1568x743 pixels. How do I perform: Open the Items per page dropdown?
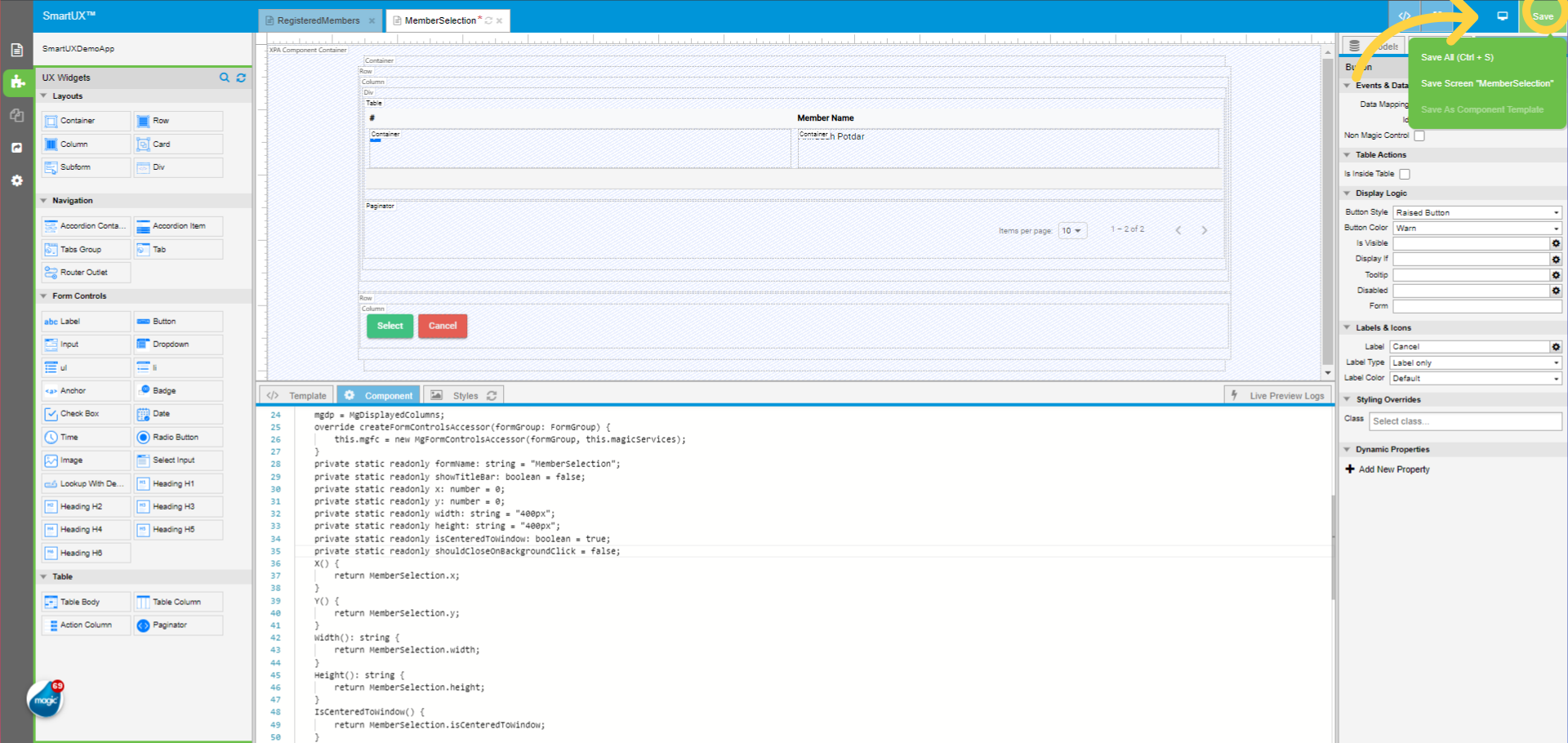pos(1071,231)
